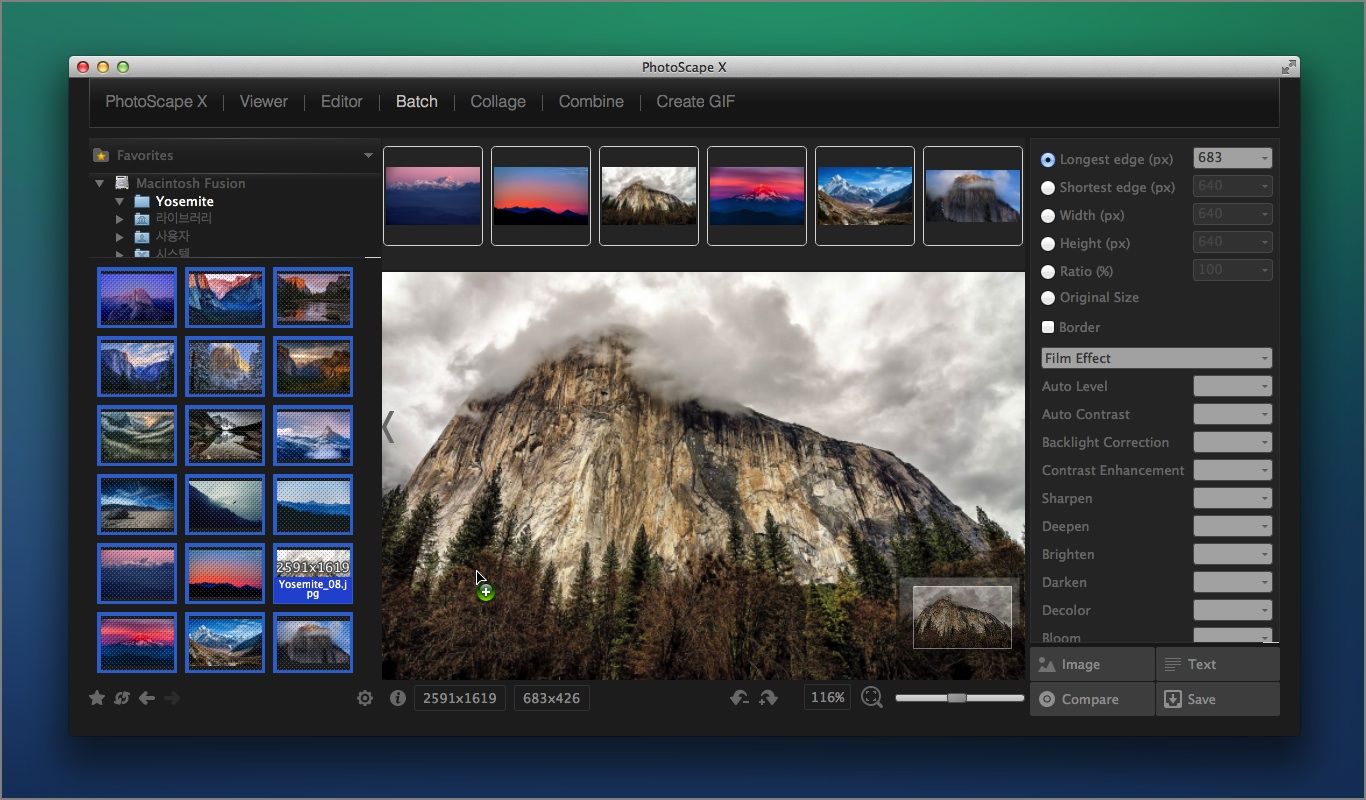This screenshot has width=1366, height=800.
Task: Click the 116% zoom level button
Action: 827,698
